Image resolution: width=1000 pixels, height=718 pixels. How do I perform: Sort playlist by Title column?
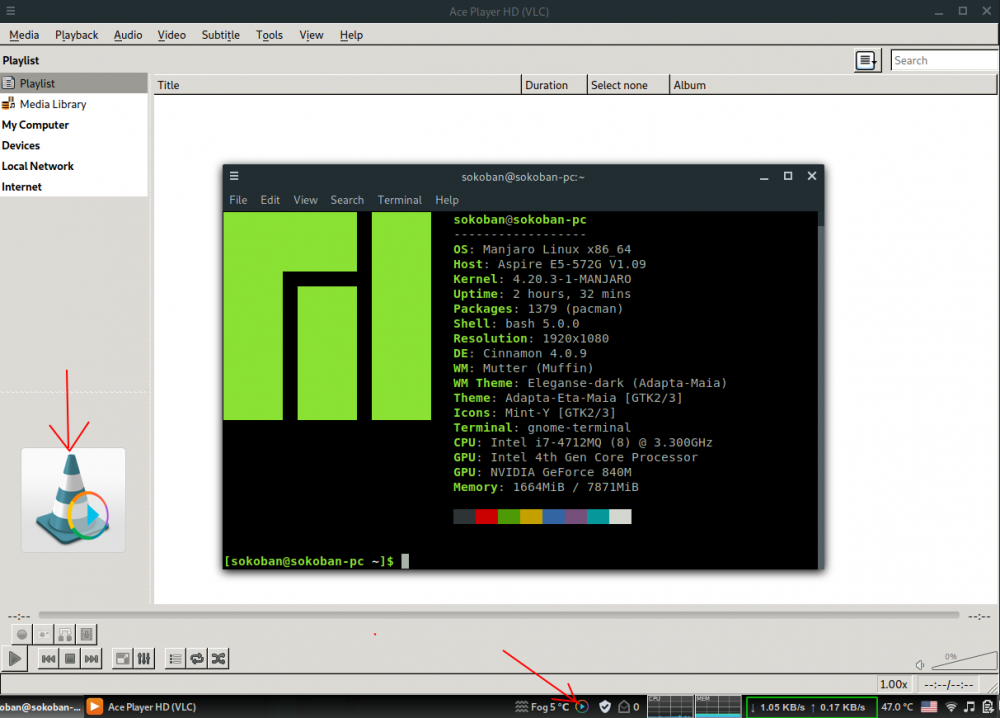(x=337, y=85)
